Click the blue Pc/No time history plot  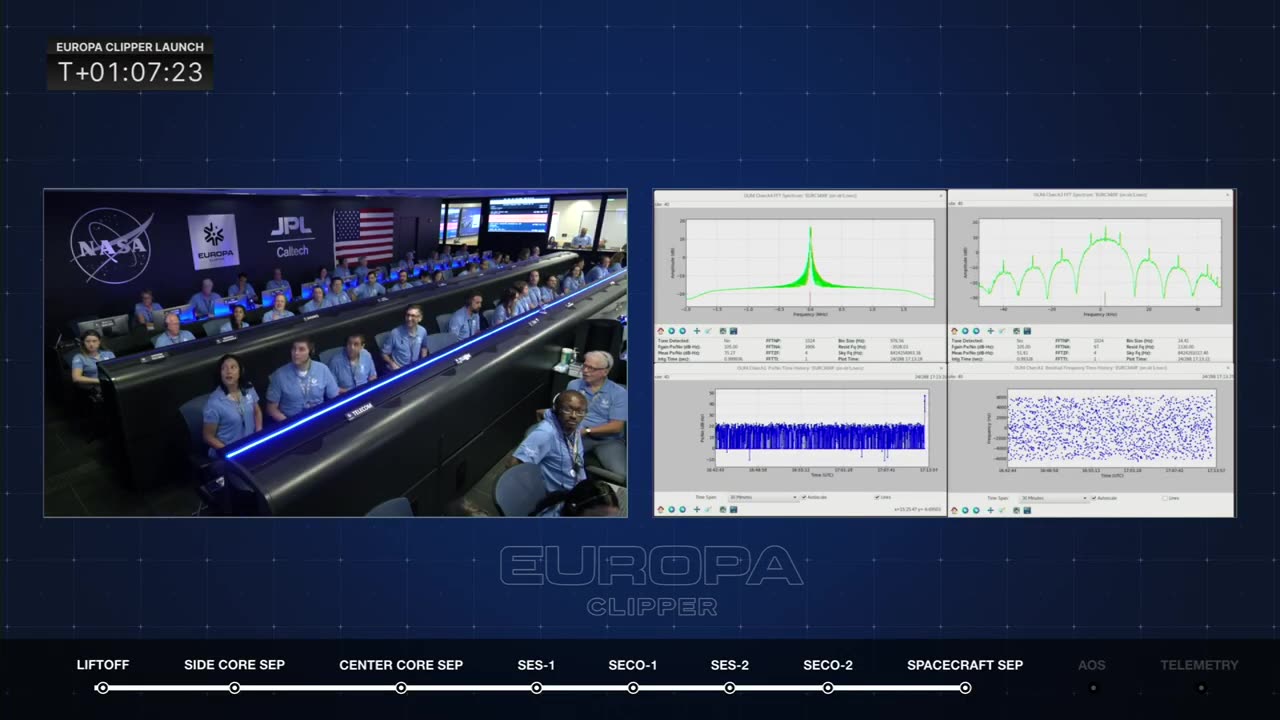[x=820, y=428]
